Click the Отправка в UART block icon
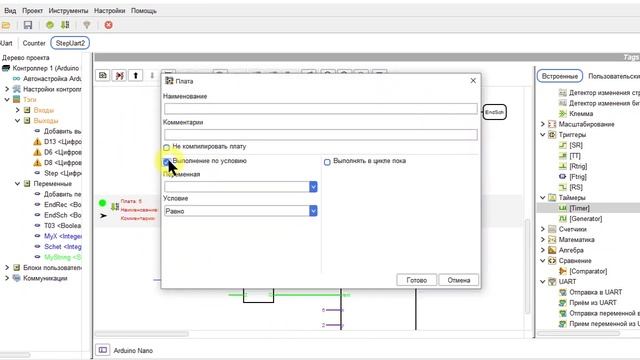This screenshot has width=640, height=360. (562, 292)
